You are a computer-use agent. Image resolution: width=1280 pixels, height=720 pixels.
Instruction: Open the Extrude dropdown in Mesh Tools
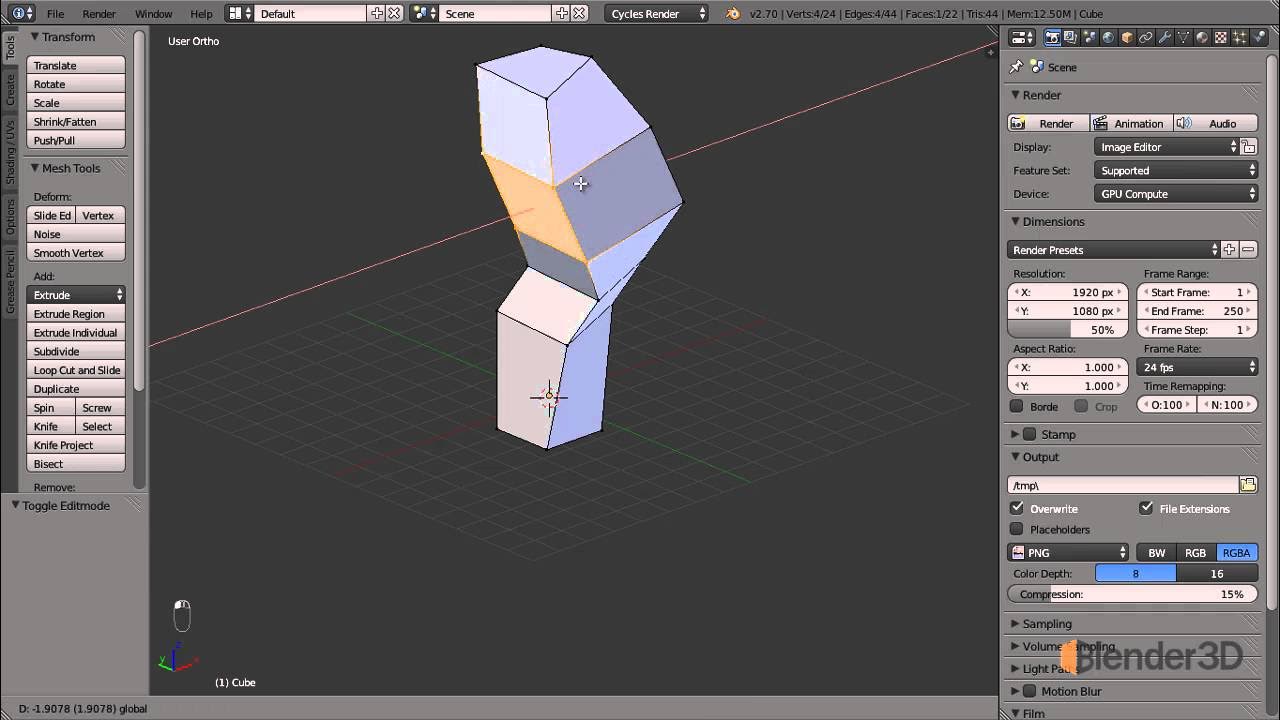(x=76, y=295)
